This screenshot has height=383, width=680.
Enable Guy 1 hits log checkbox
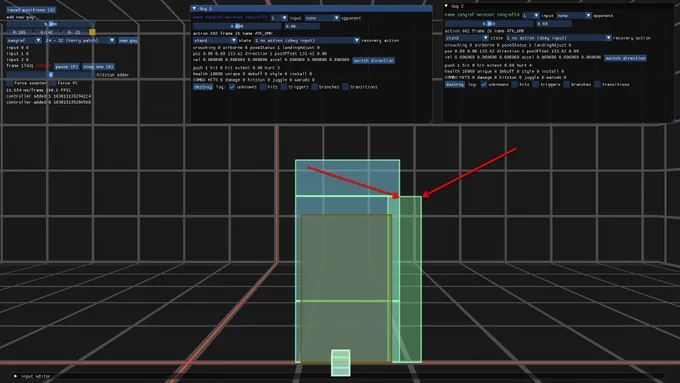tap(263, 87)
